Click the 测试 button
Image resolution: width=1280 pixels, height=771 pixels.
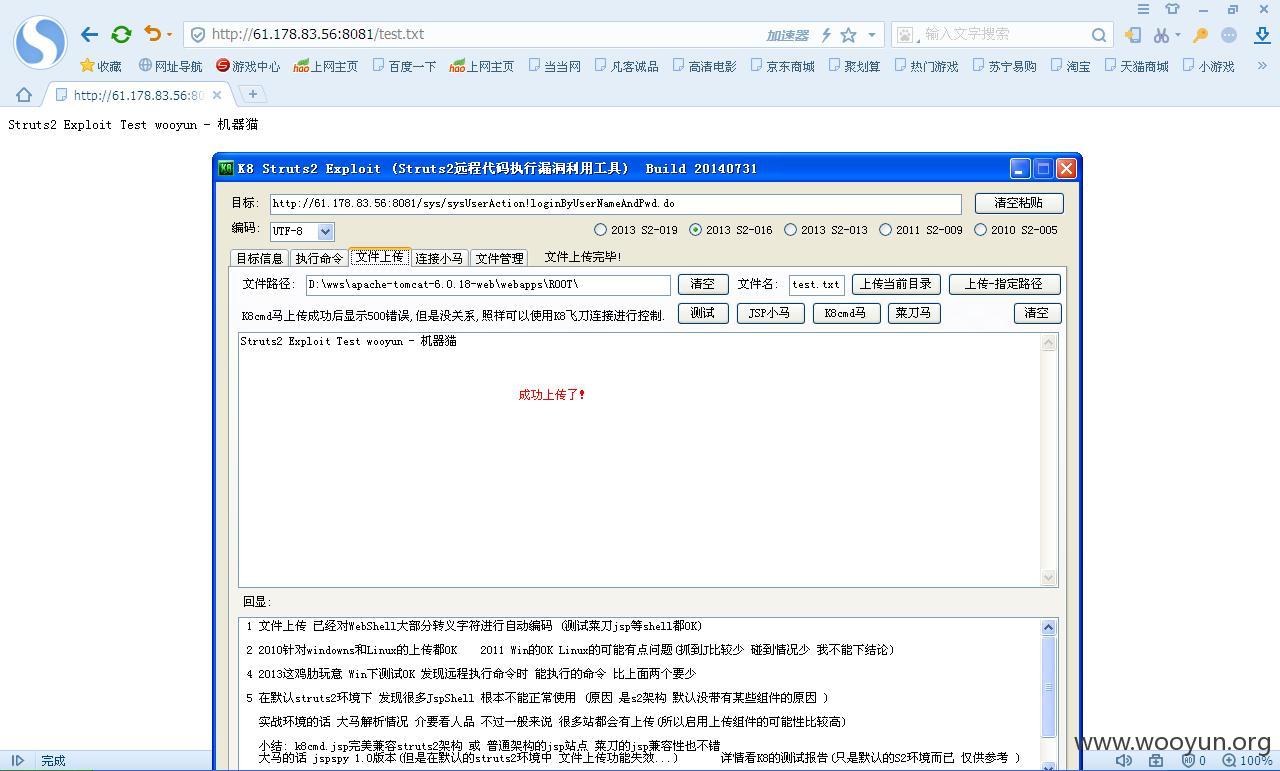coord(703,313)
